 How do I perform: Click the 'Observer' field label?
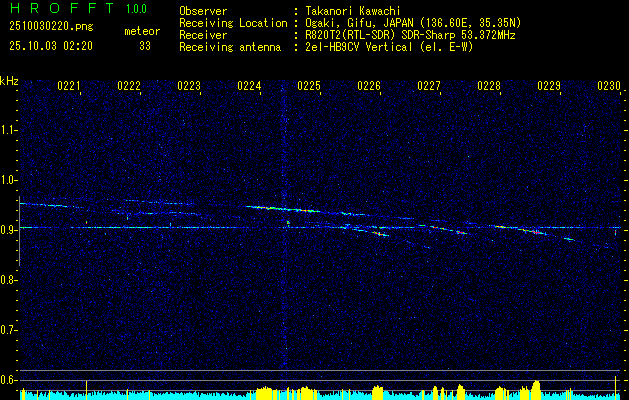(203, 11)
